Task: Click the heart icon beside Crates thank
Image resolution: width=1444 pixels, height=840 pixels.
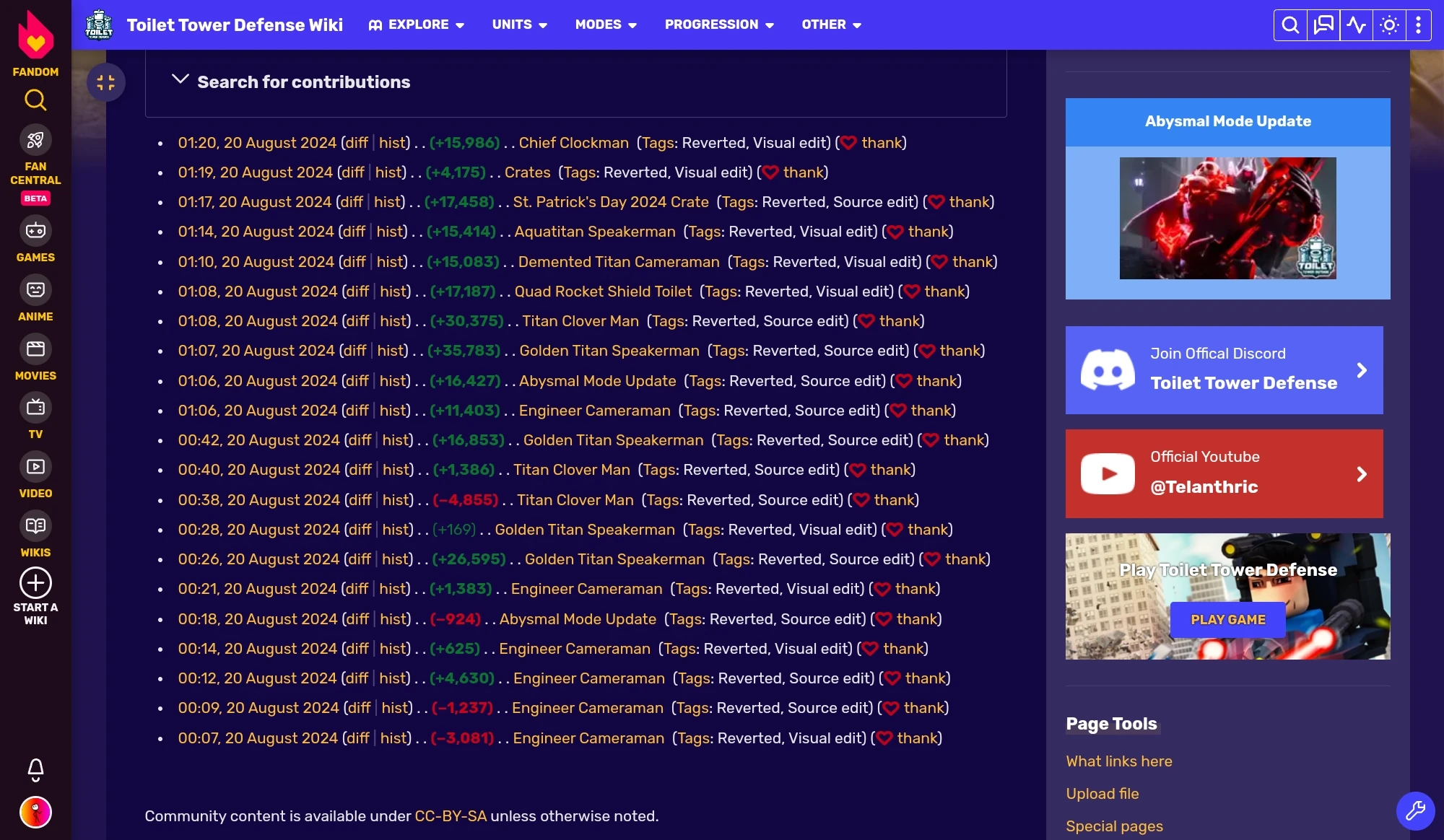Action: (770, 172)
